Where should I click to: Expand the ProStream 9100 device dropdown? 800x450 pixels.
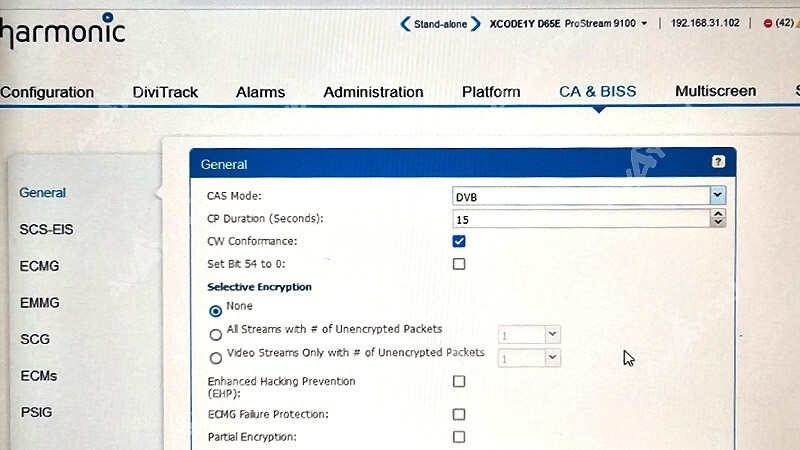[x=645, y=23]
